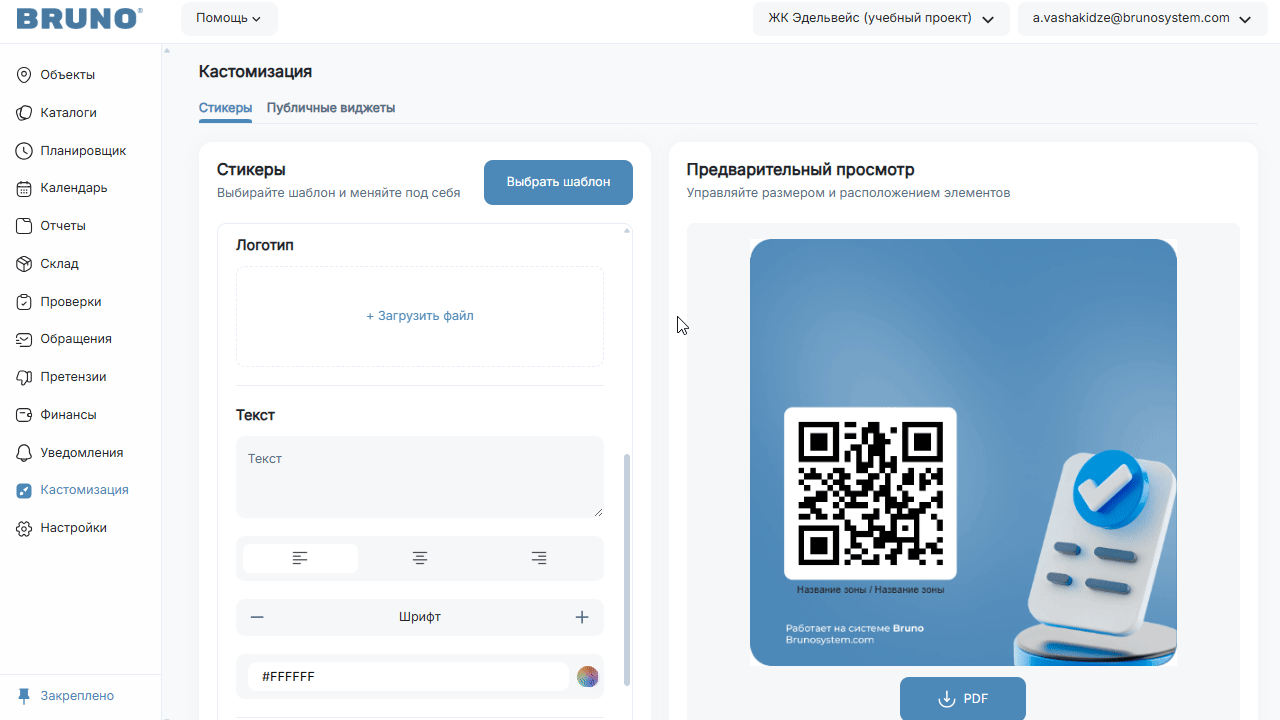The width and height of the screenshot is (1280, 720).
Task: Open the Планировщик section
Action: [83, 151]
